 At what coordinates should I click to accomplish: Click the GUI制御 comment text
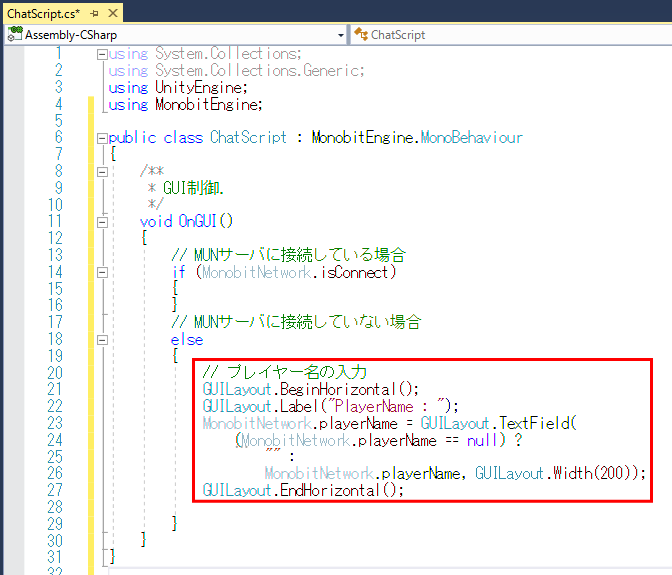(x=193, y=188)
